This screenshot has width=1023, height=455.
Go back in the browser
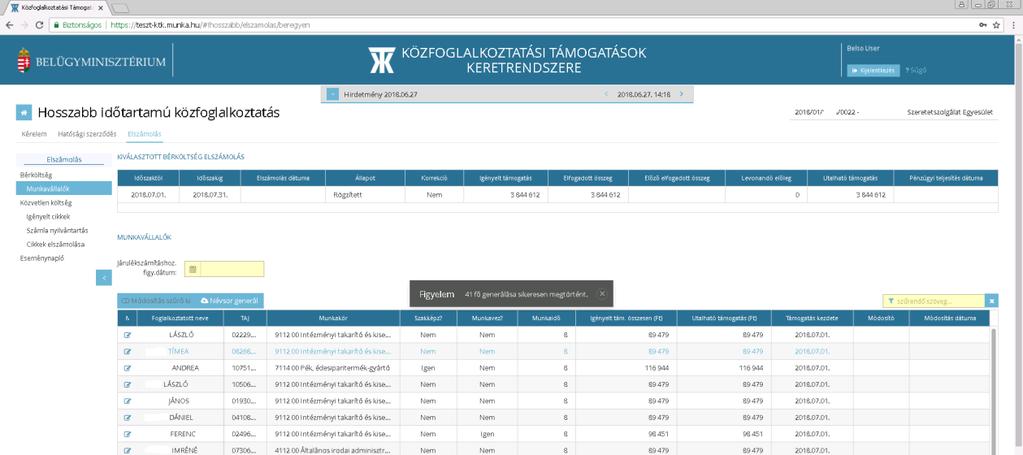tap(9, 25)
